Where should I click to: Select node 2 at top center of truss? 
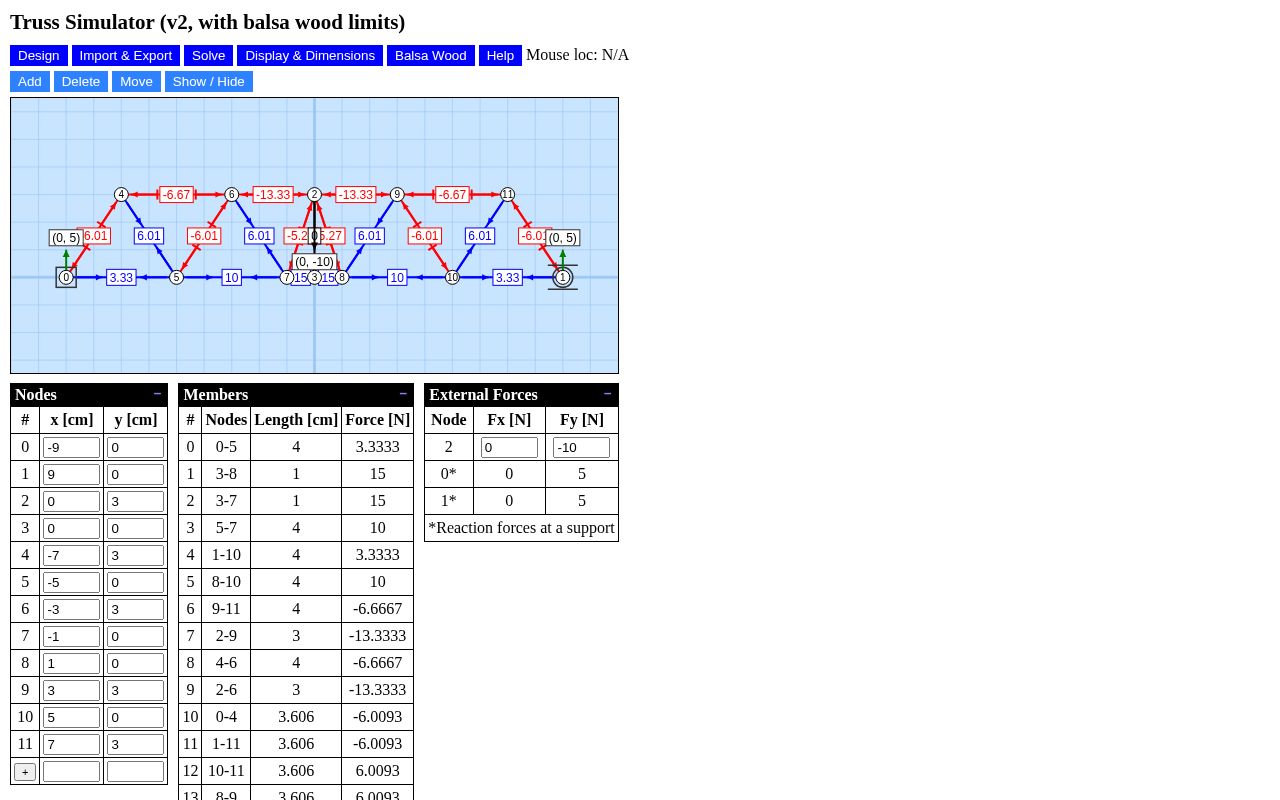coord(314,195)
